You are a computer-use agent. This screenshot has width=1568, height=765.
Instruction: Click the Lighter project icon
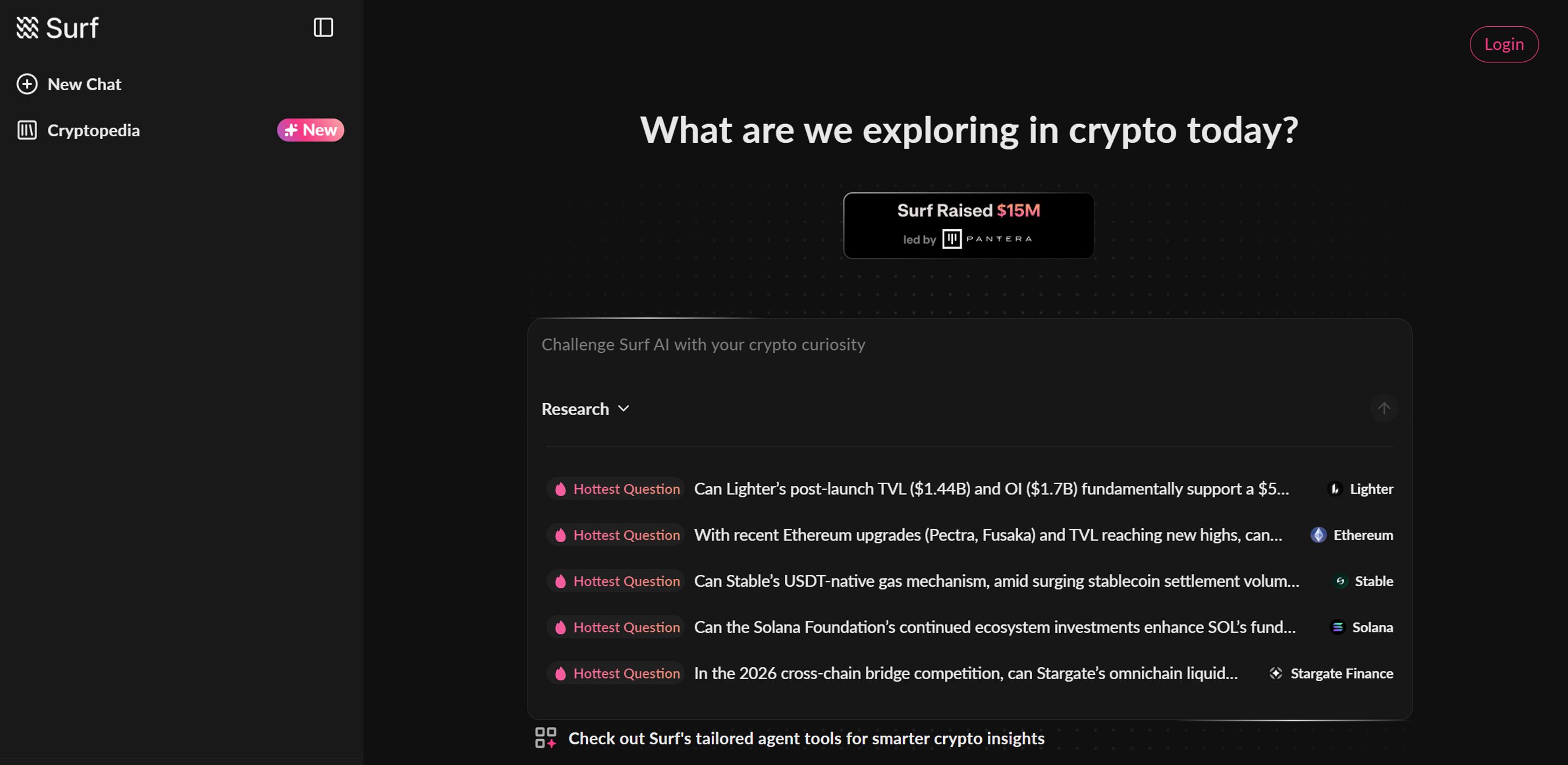(x=1335, y=489)
